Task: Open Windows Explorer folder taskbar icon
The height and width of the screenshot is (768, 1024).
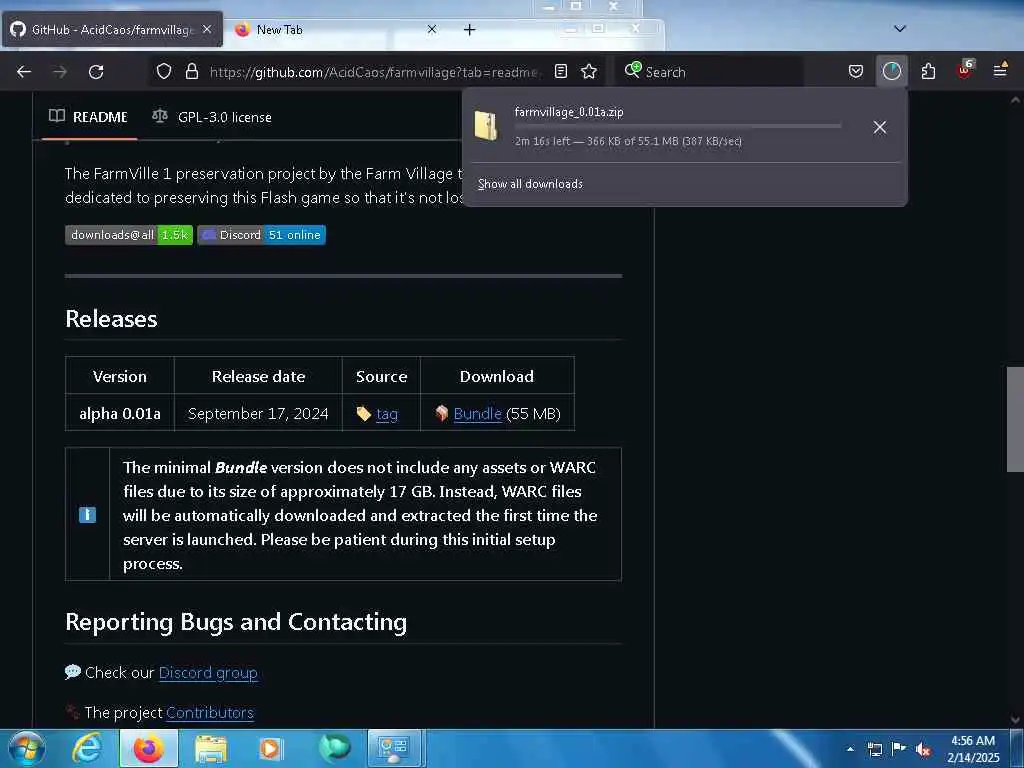Action: [x=210, y=748]
